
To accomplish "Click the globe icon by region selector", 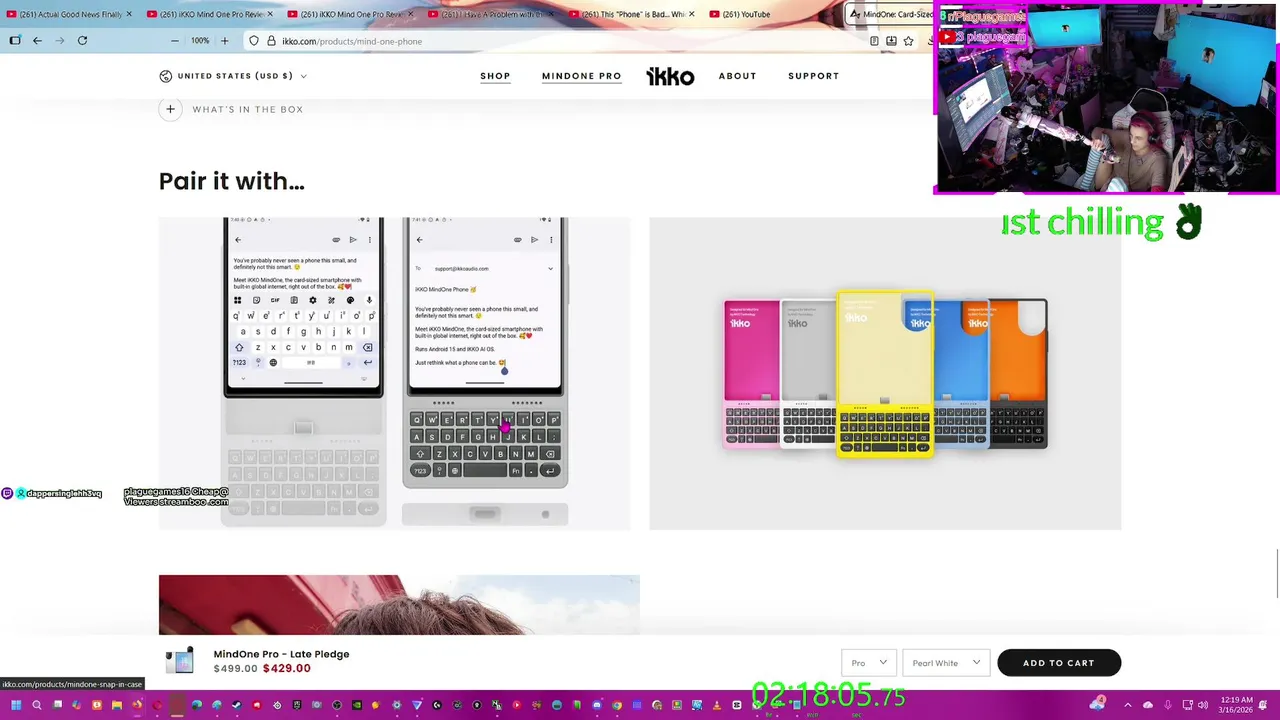I will (x=165, y=76).
